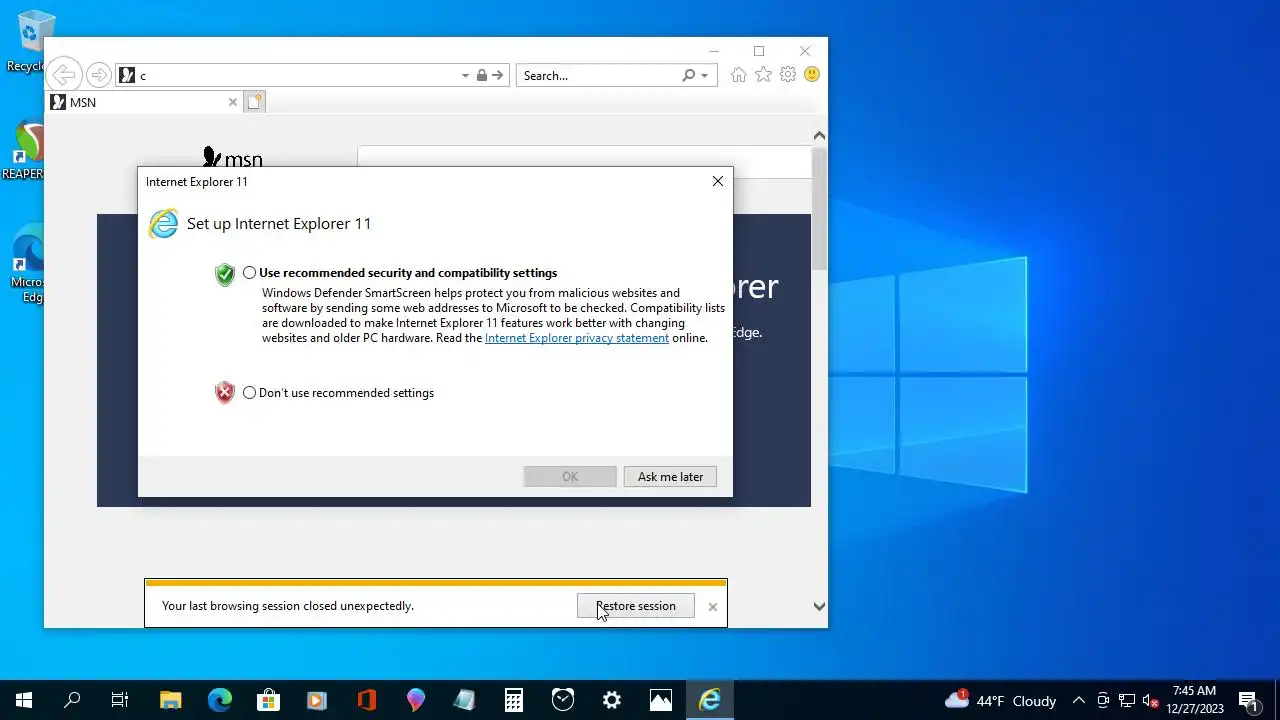Open Task View on the taskbar
Screen dimensions: 1280x720
(x=120, y=700)
